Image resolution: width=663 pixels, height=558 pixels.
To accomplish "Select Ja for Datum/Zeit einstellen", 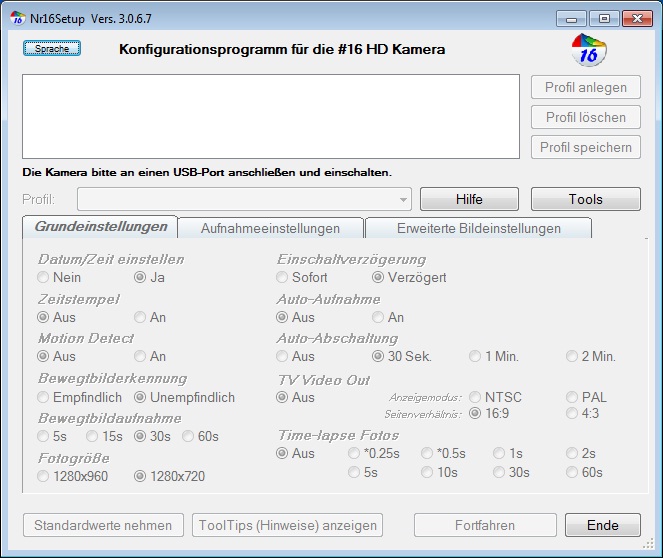I will click(x=150, y=277).
